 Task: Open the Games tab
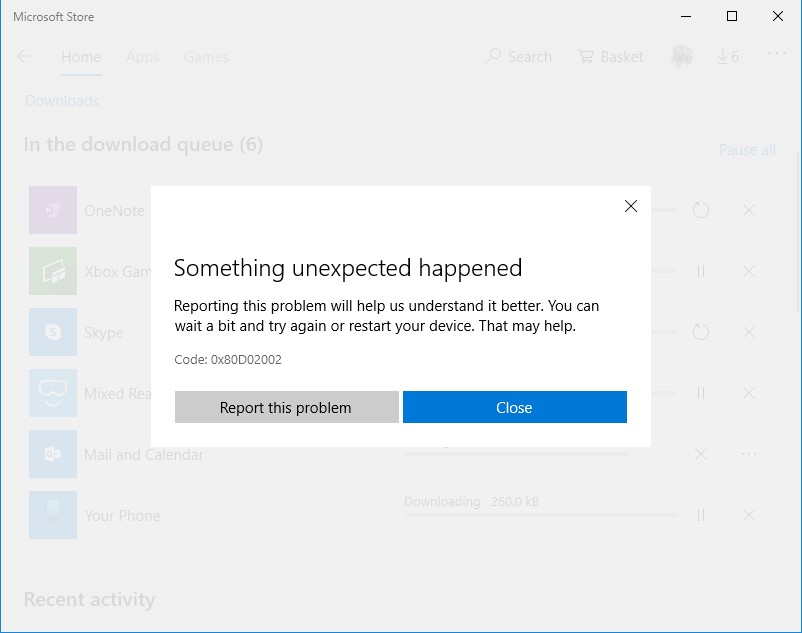(206, 57)
